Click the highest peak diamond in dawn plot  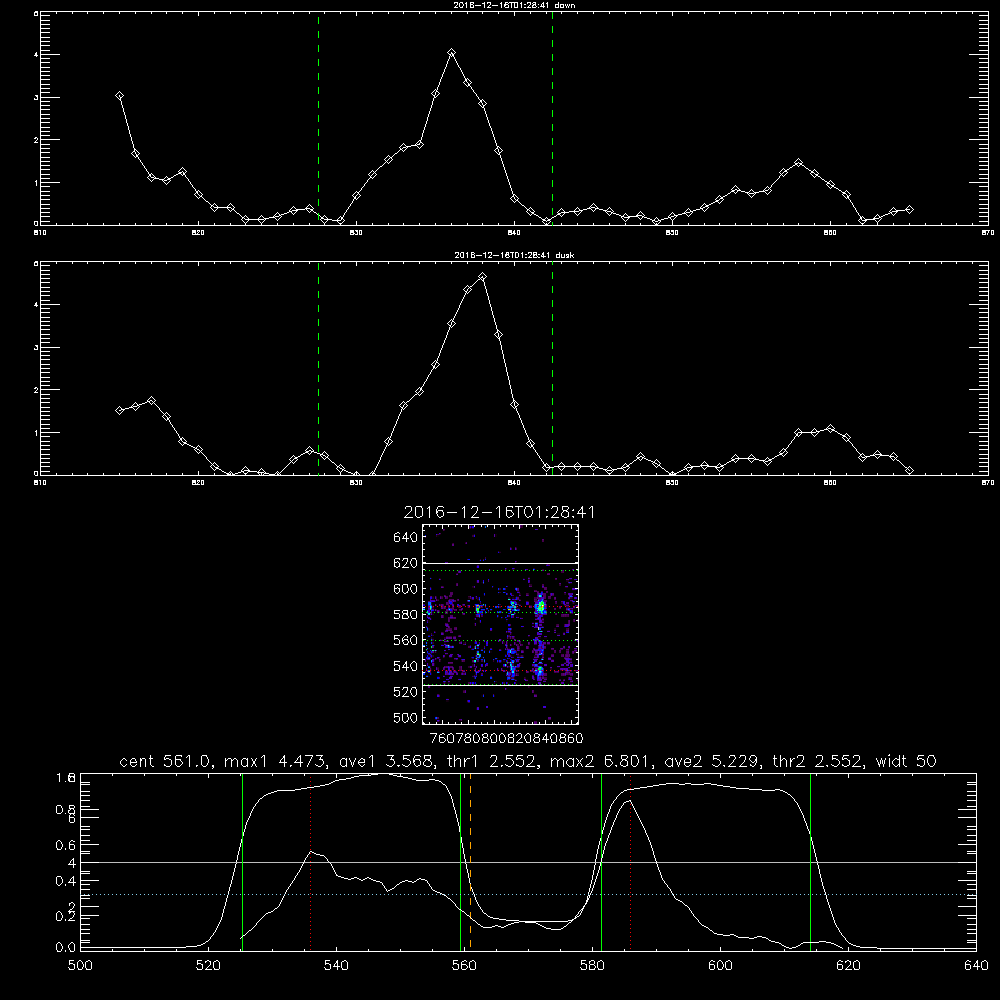[452, 52]
